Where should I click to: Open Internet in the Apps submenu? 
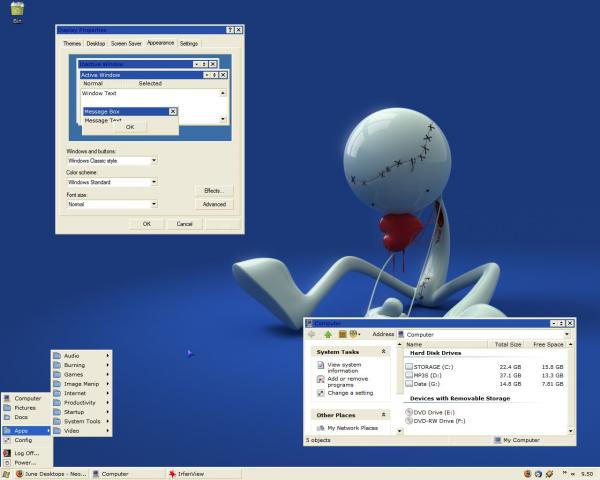82,393
